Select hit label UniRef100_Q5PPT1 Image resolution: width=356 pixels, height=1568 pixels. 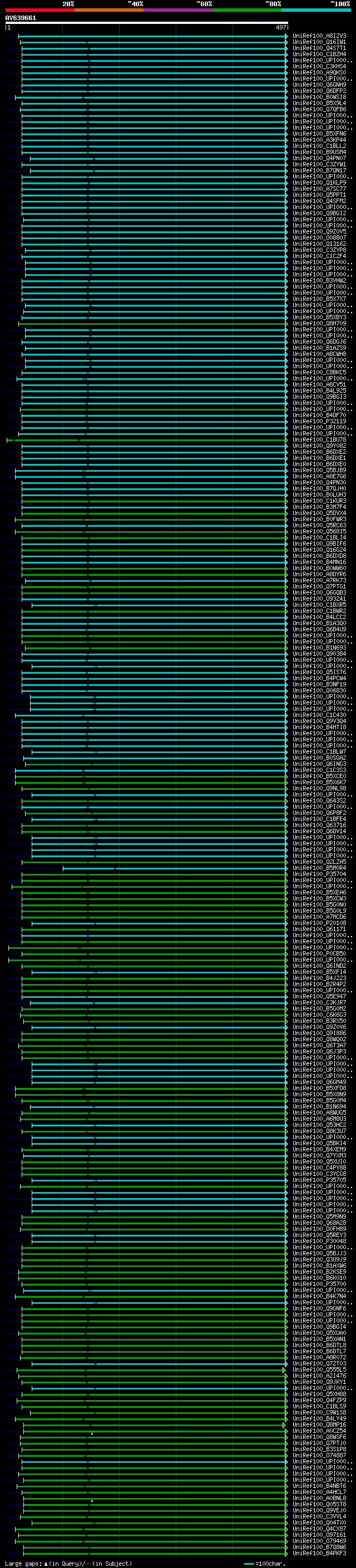click(319, 195)
